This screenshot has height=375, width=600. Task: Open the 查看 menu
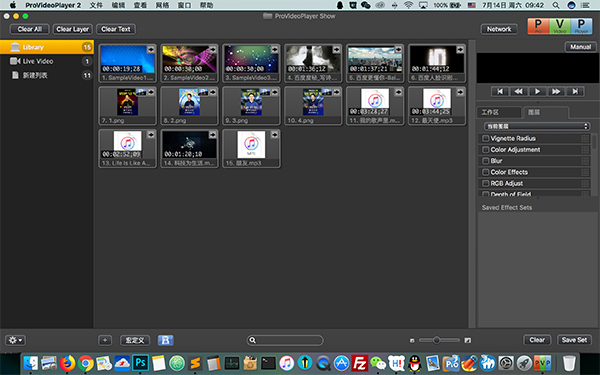click(x=140, y=5)
